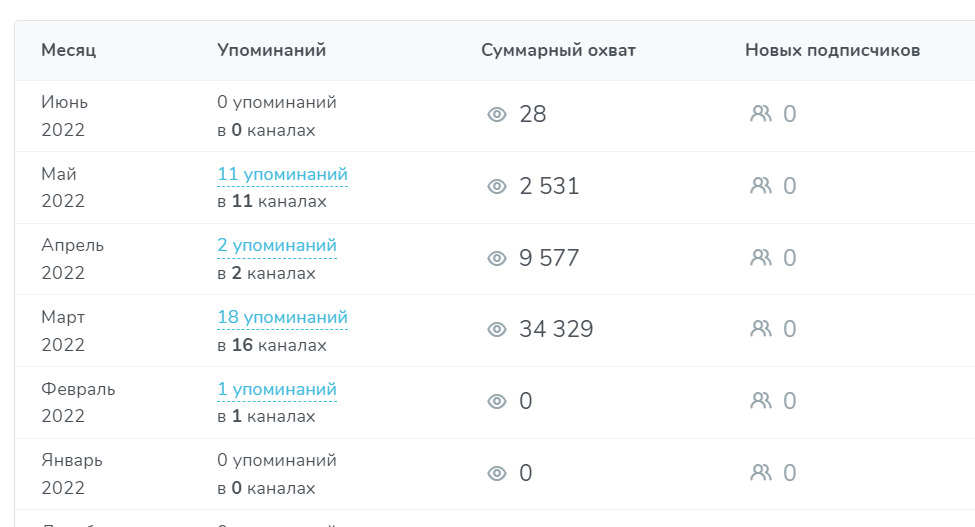Screen dimensions: 975x527
Task: Click the Новых подписчиков column header
Action: tap(833, 50)
